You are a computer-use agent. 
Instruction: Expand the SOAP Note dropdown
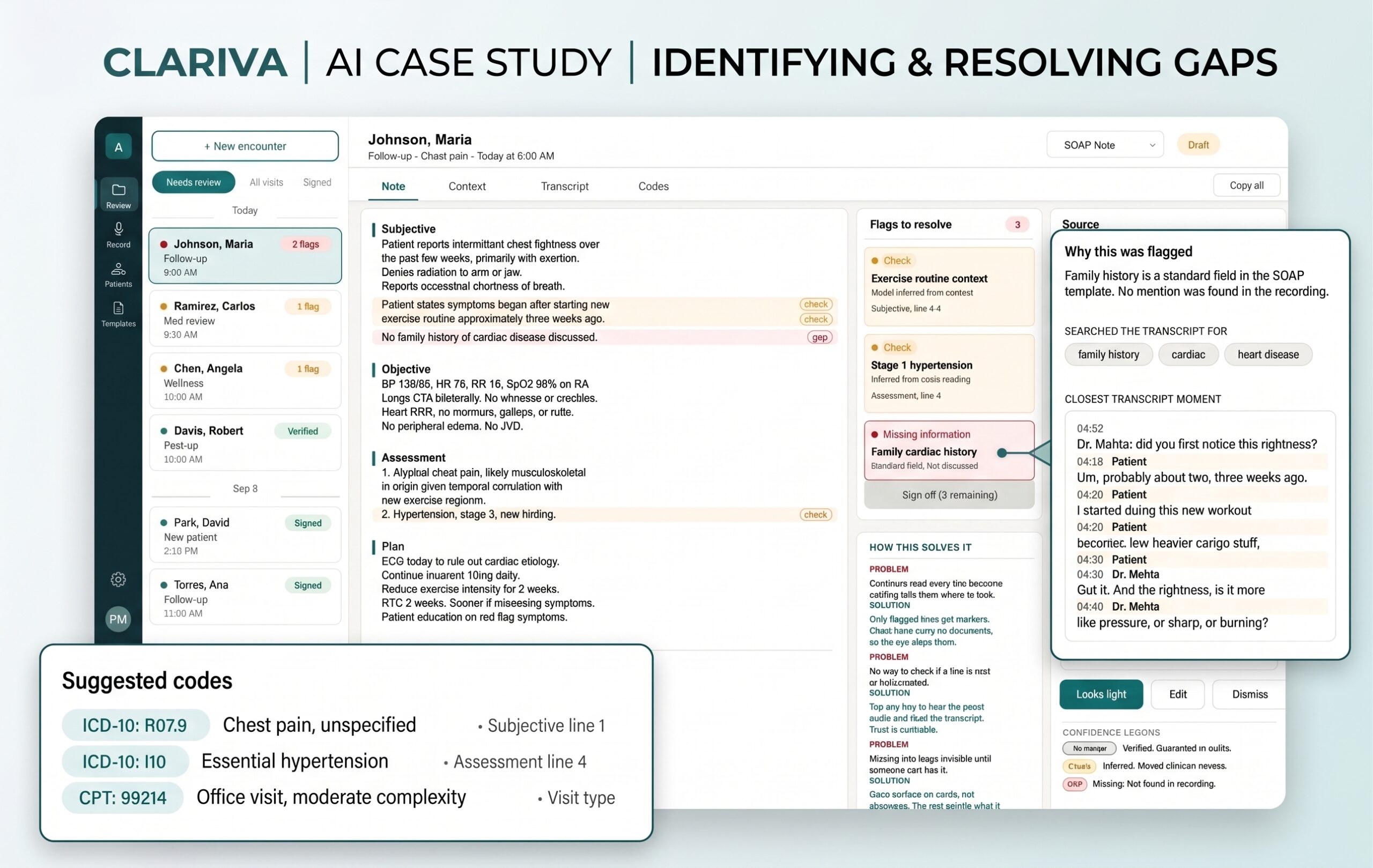1104,145
